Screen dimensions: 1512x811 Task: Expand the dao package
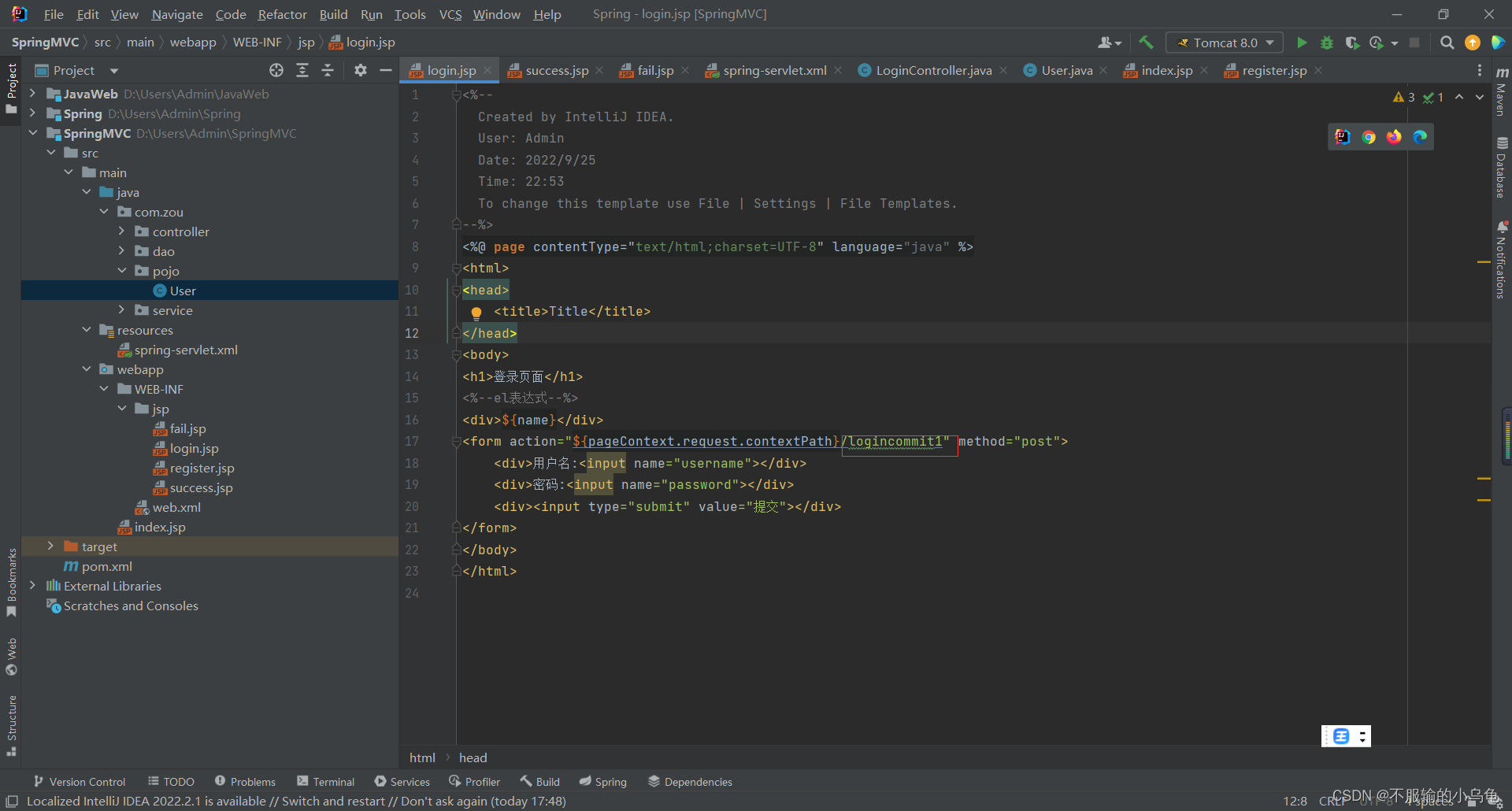pyautogui.click(x=121, y=251)
